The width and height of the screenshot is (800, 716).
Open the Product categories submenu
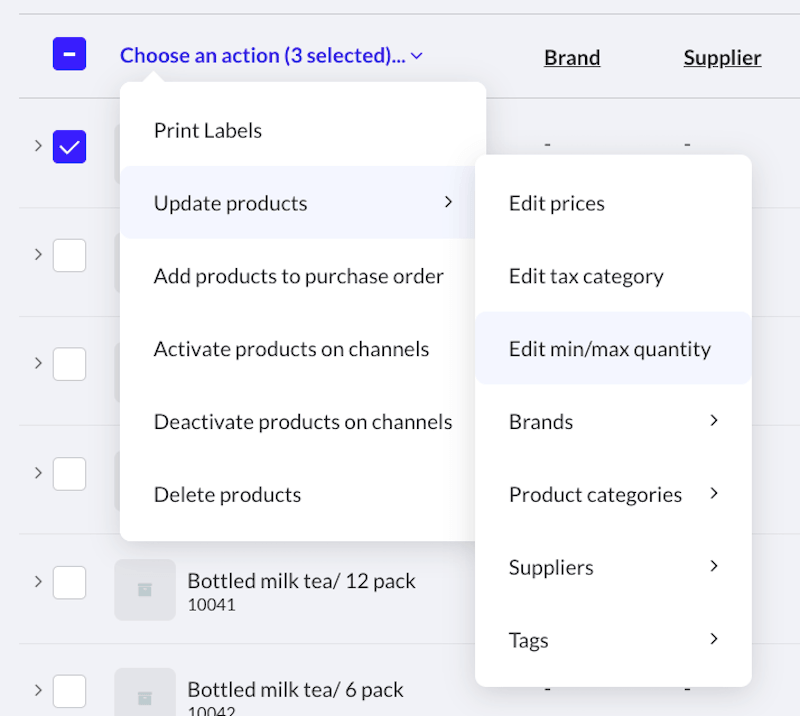point(613,495)
